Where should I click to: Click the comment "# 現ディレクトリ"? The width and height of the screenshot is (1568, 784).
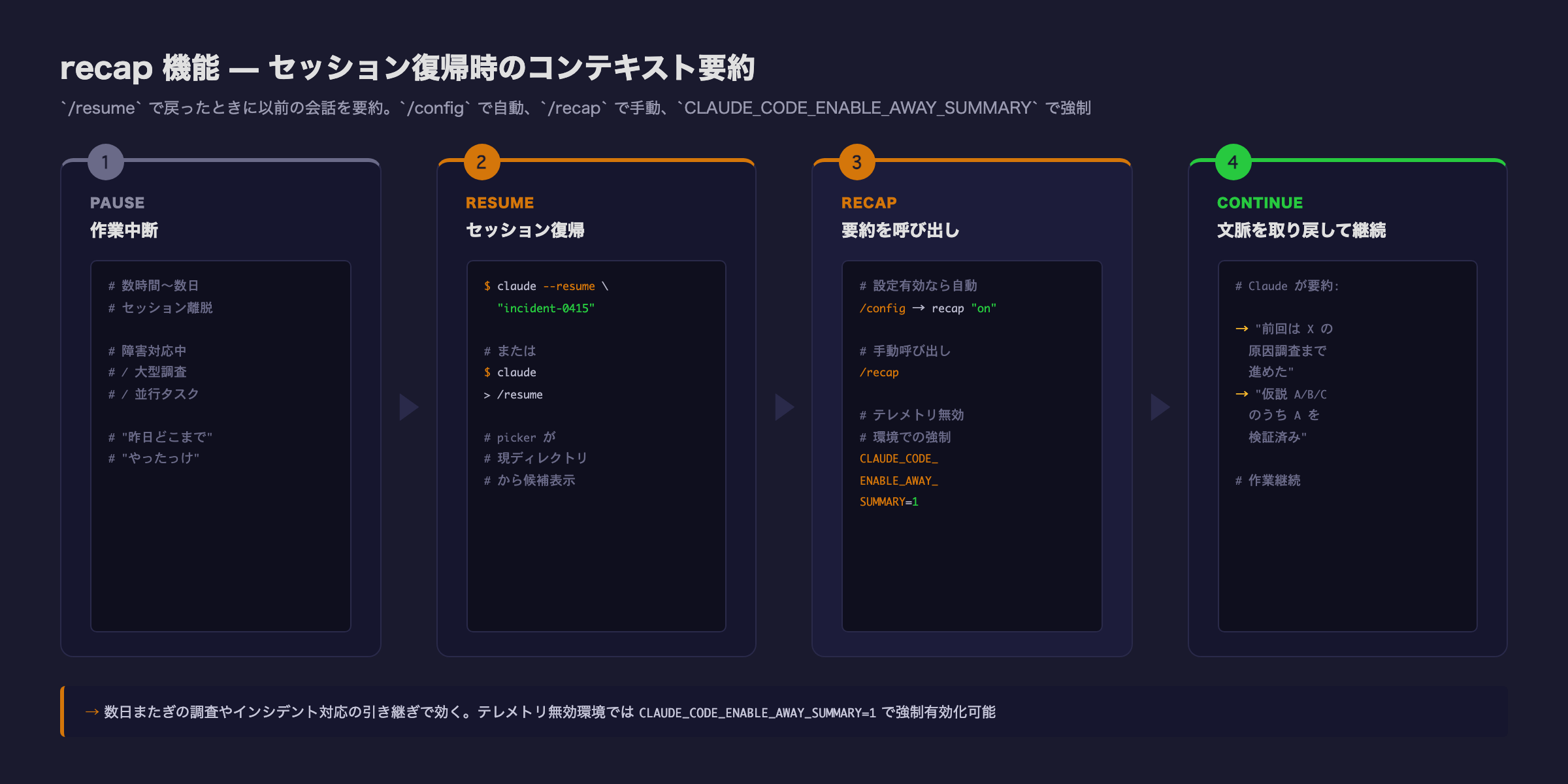coord(536,458)
